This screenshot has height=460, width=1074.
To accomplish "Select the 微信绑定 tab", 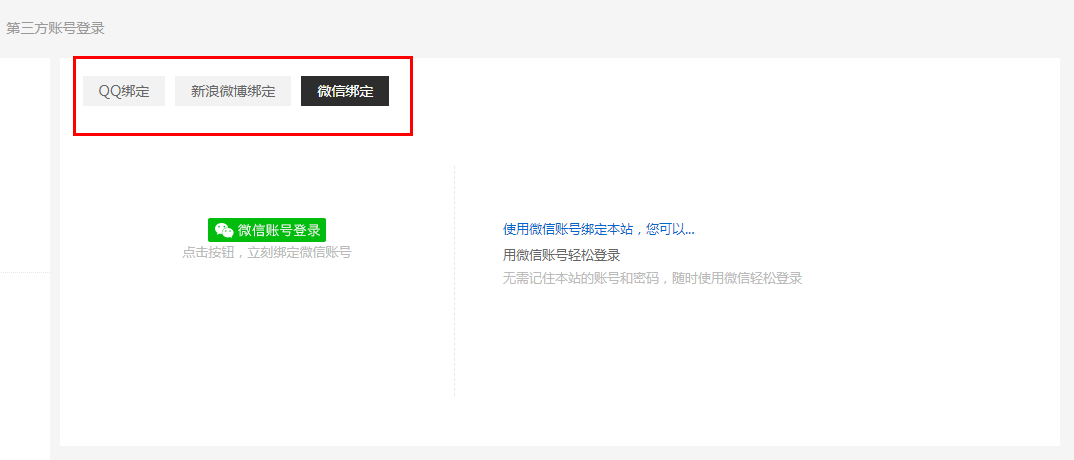I will [345, 91].
